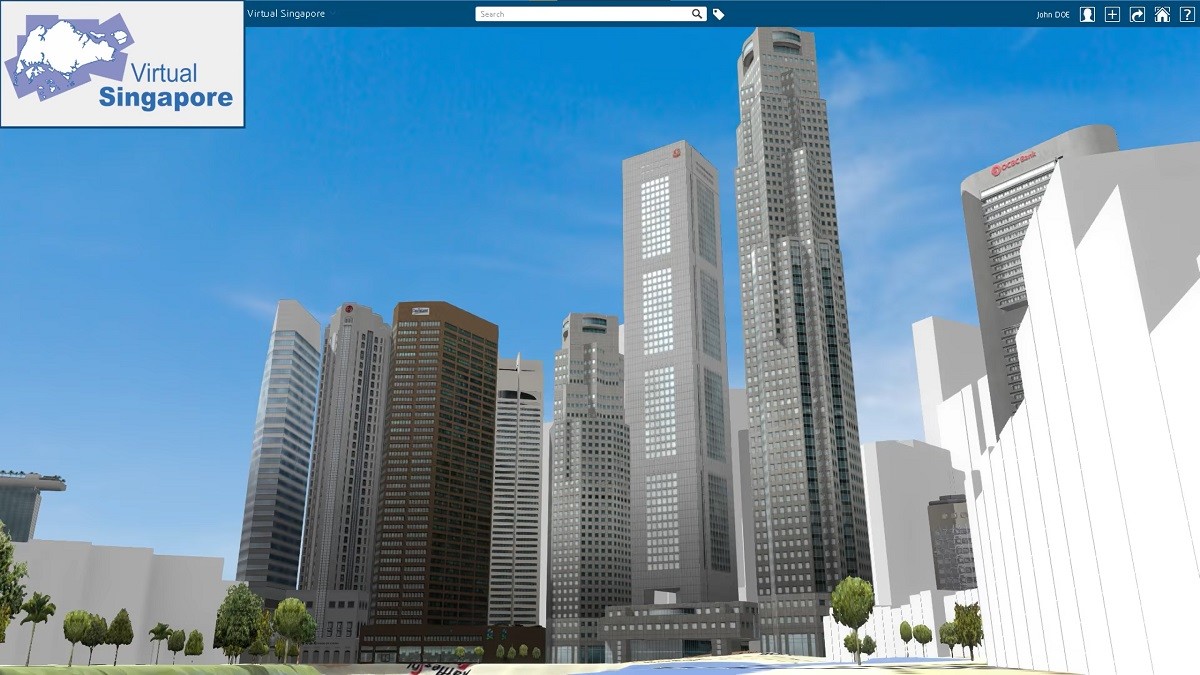Click the magnifier icon in search bar
Screen dimensions: 1200x675
[x=698, y=14]
